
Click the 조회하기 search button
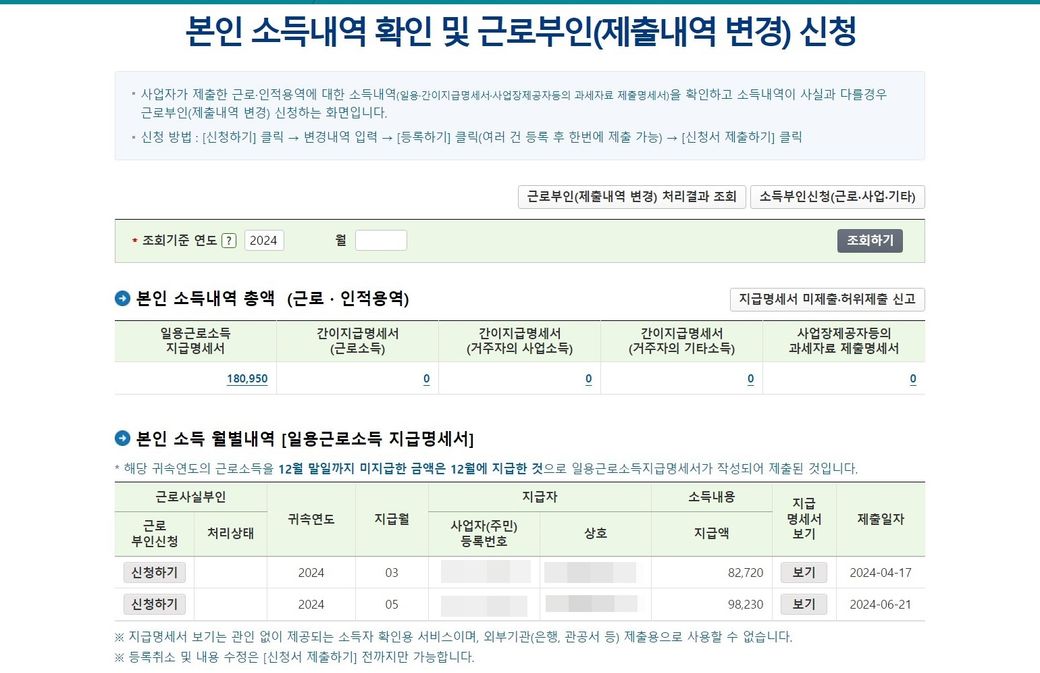pyautogui.click(x=869, y=240)
